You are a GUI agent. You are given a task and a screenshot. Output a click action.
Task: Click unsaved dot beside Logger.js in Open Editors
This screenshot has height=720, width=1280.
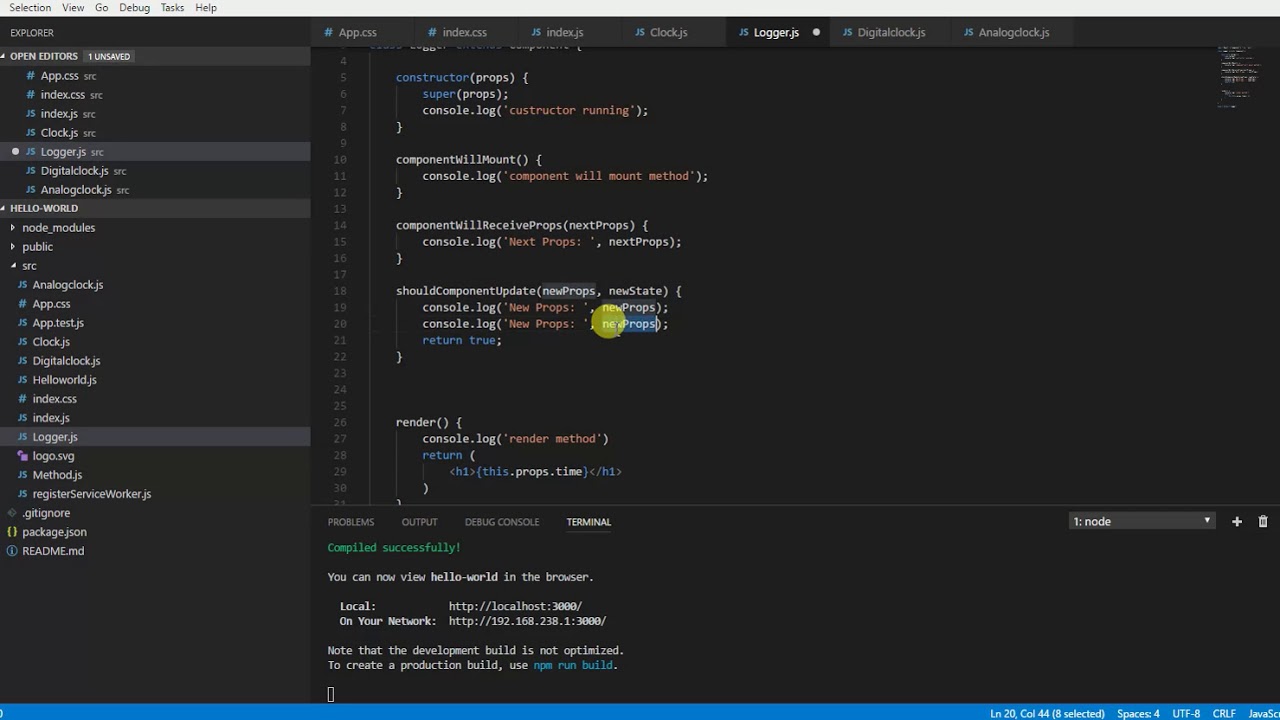point(15,151)
